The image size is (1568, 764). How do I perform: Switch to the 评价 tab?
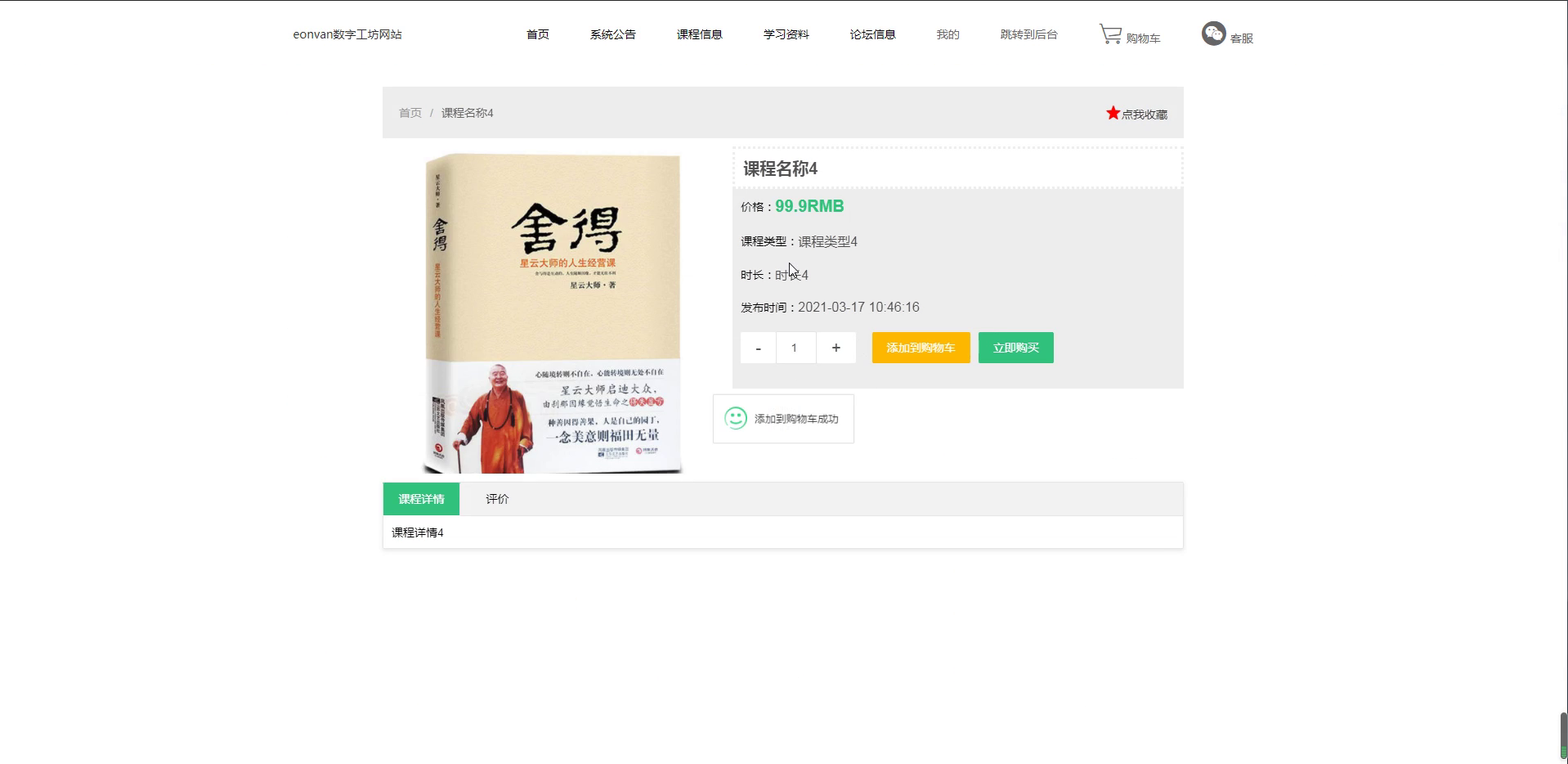pos(497,499)
